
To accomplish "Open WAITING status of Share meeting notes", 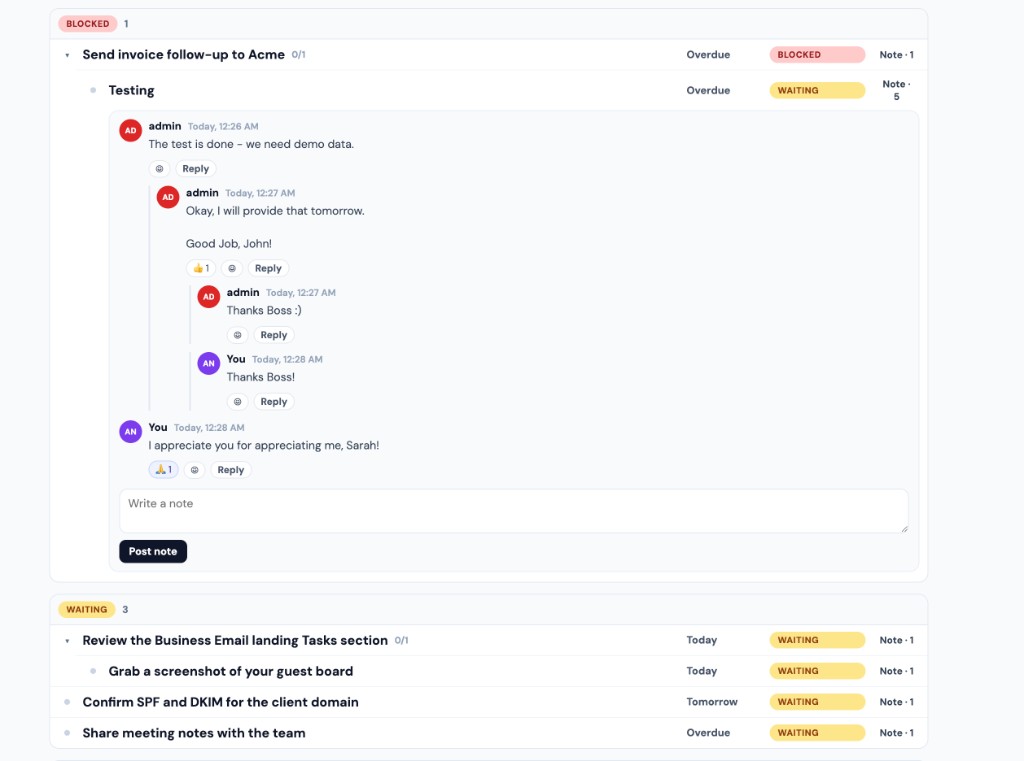I will (817, 733).
